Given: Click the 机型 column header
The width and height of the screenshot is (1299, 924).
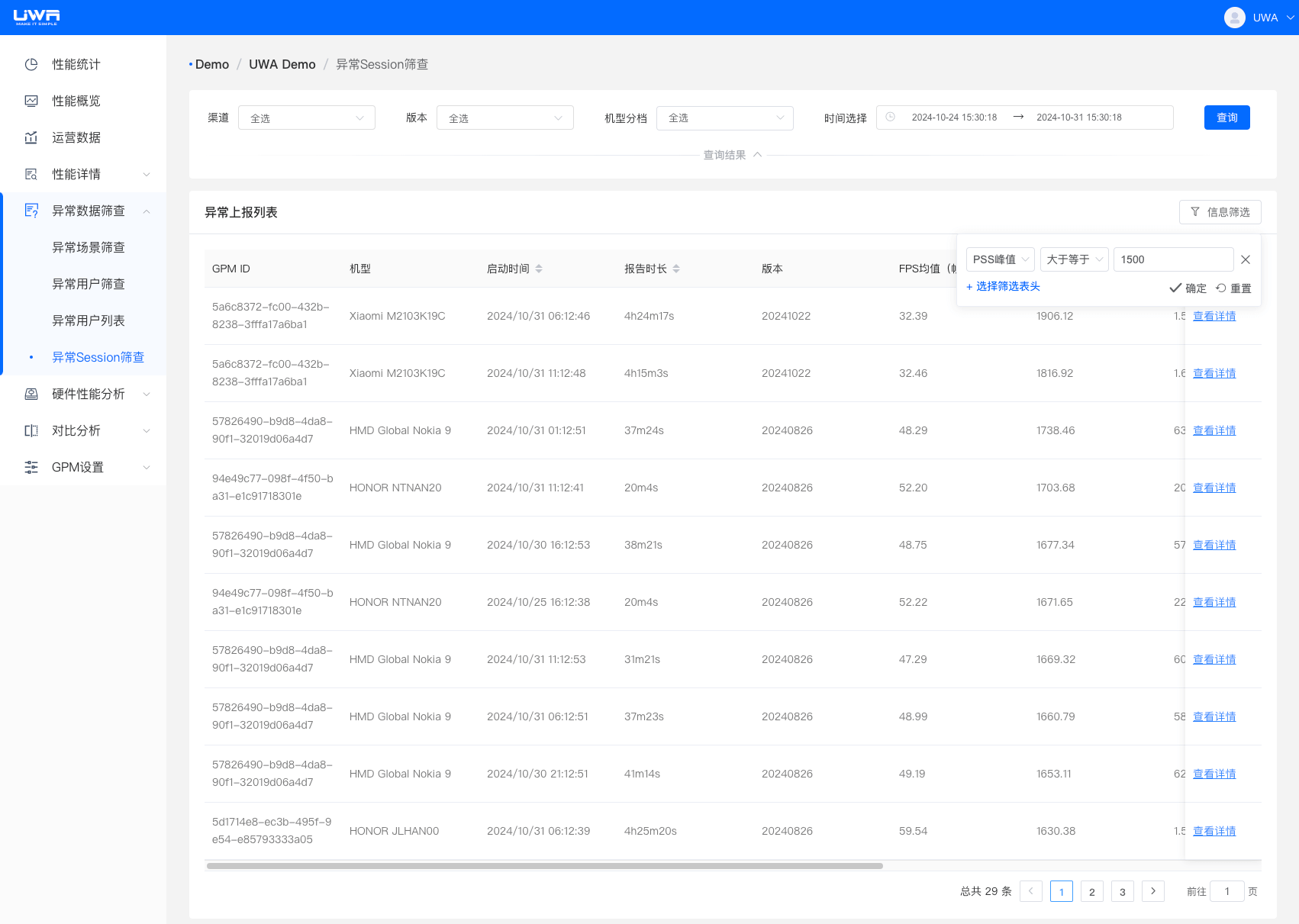Looking at the screenshot, I should click(360, 269).
